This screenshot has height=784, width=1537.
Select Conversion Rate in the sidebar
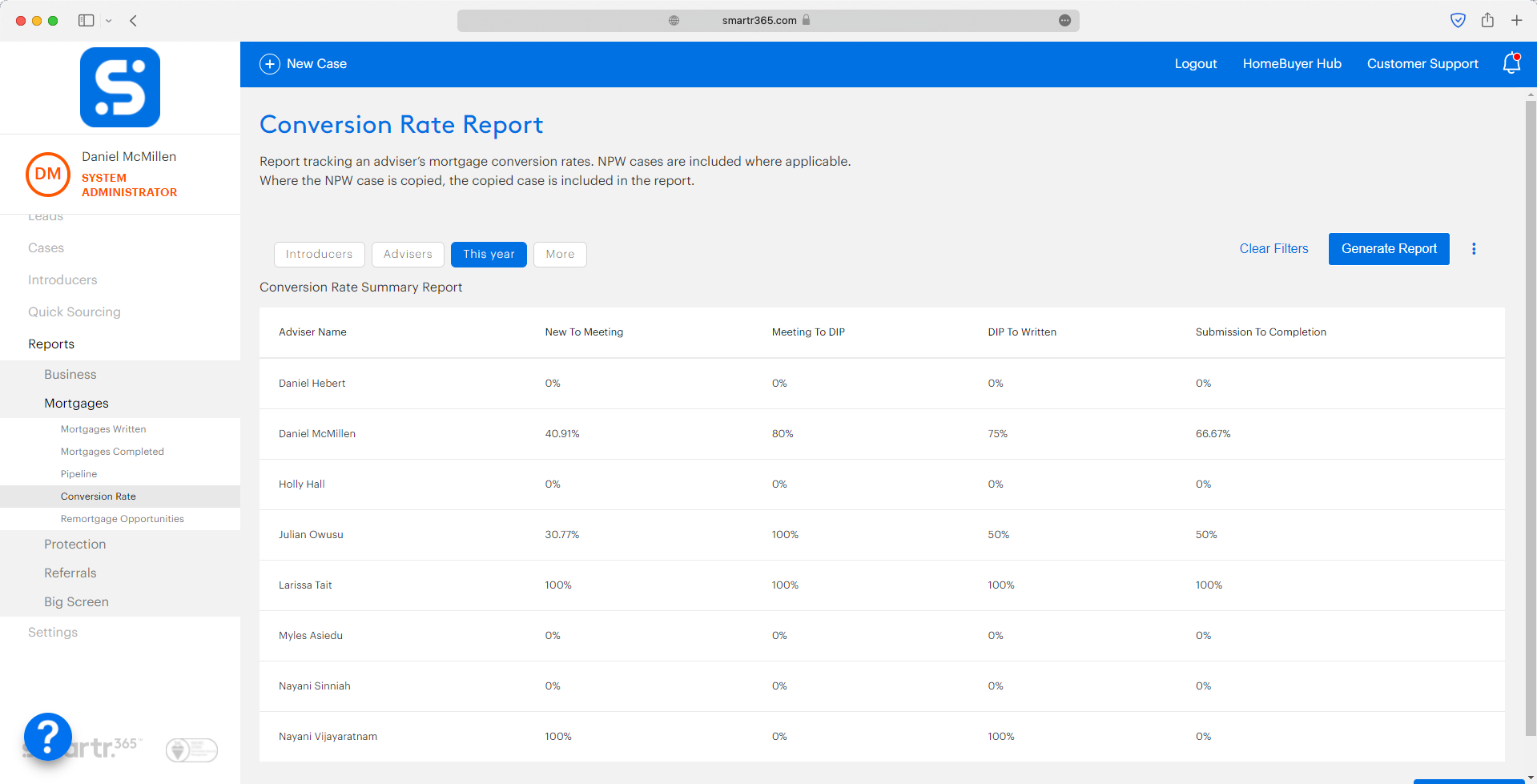pos(99,497)
